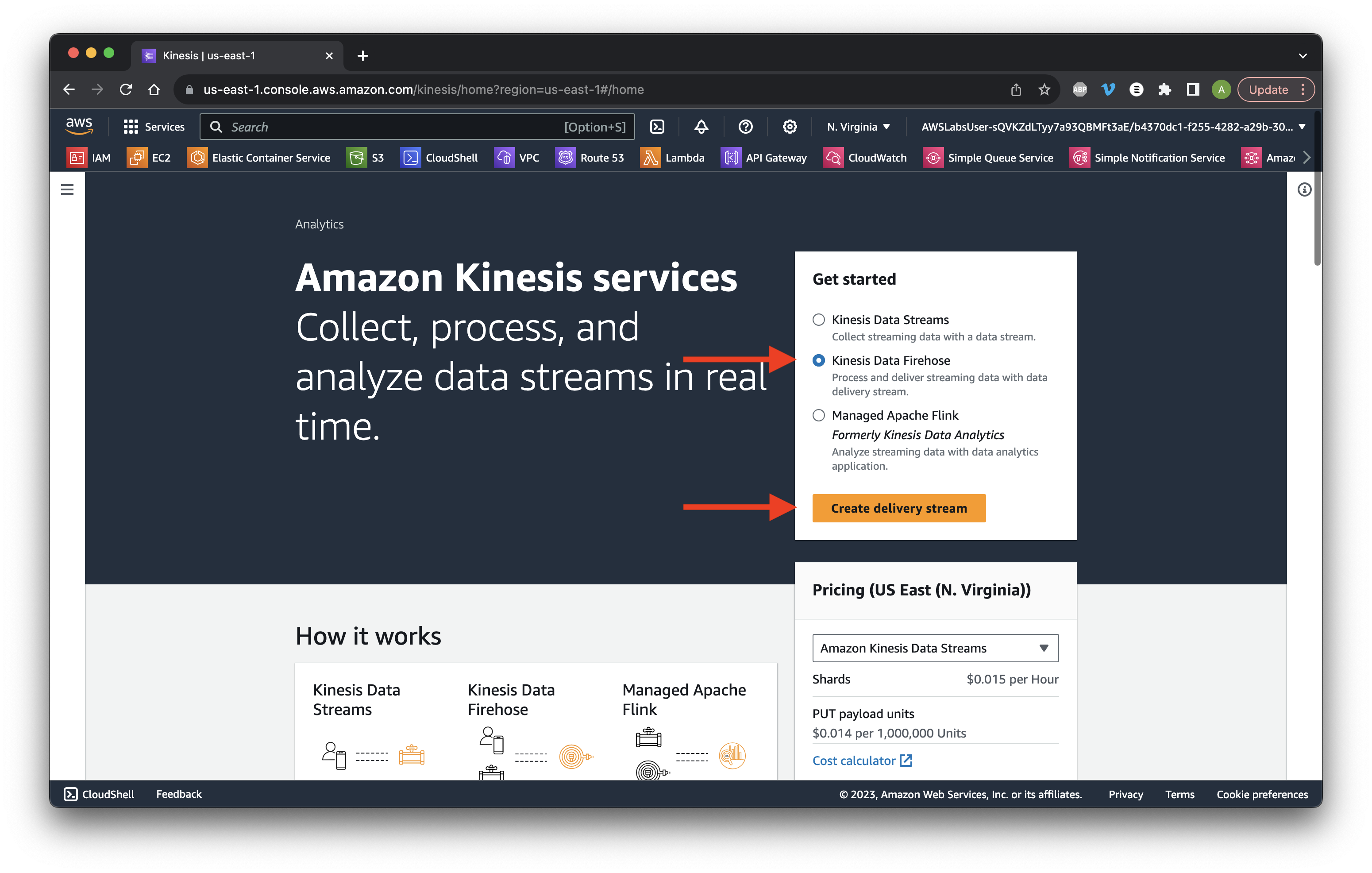Open the browser extensions puzzle icon

point(1164,89)
